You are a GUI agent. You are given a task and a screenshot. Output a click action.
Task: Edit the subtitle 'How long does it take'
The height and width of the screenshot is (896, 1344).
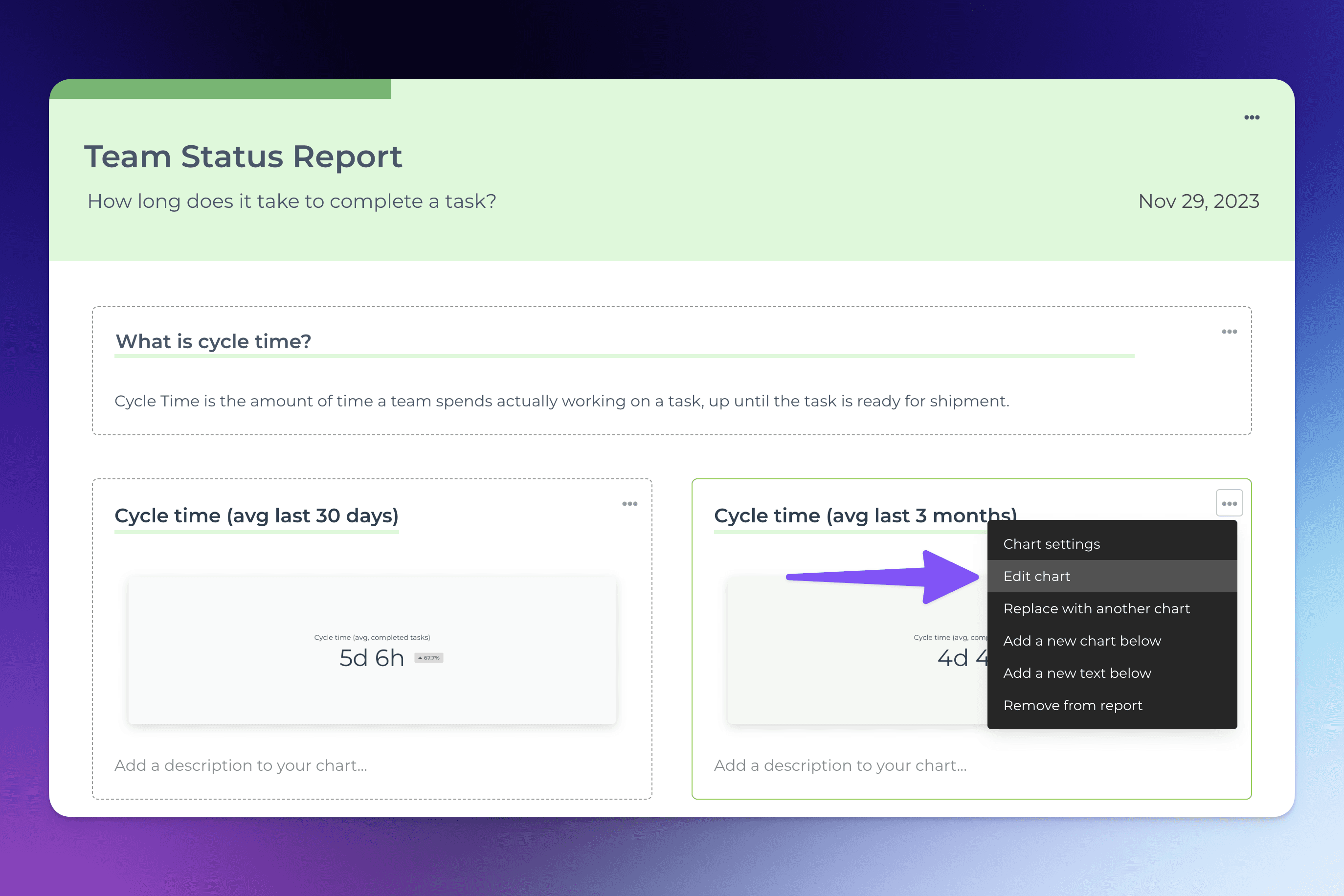[x=291, y=201]
